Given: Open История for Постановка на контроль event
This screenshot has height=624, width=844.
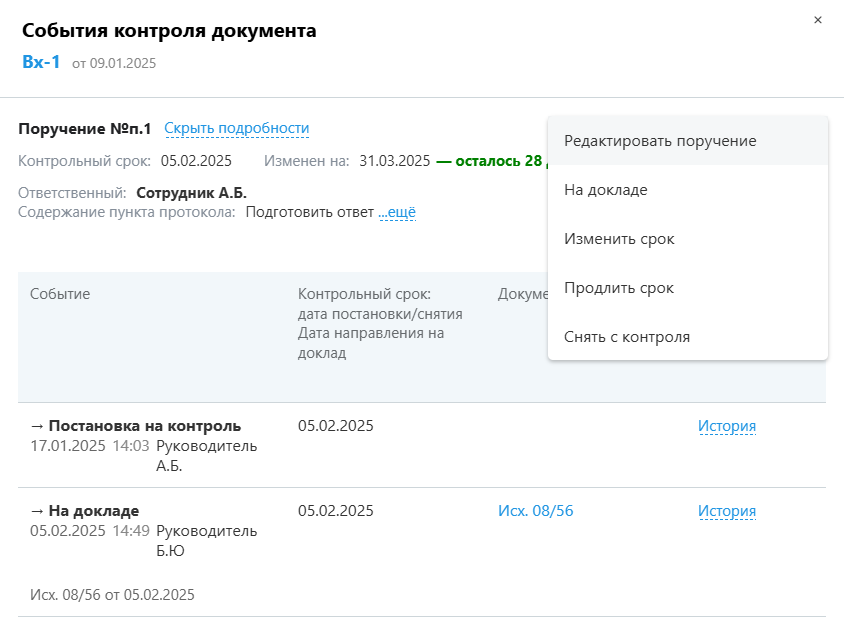Looking at the screenshot, I should coord(726,426).
